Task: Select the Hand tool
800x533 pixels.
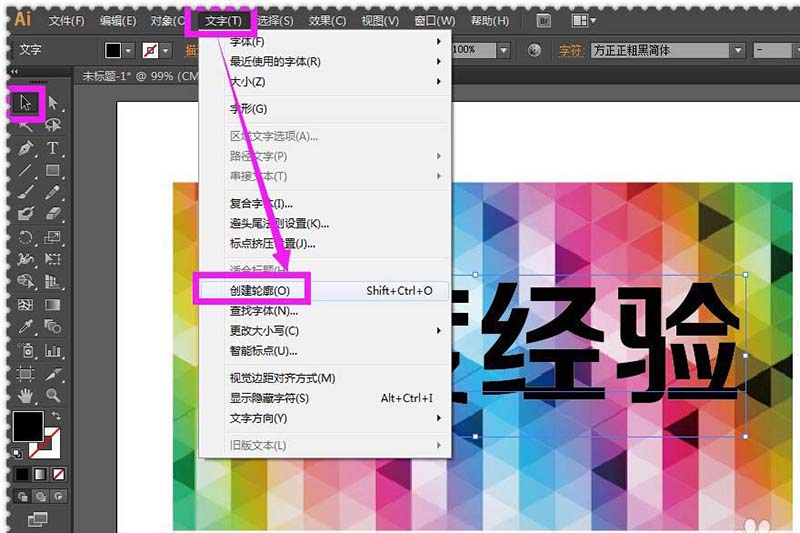Action: [x=26, y=395]
